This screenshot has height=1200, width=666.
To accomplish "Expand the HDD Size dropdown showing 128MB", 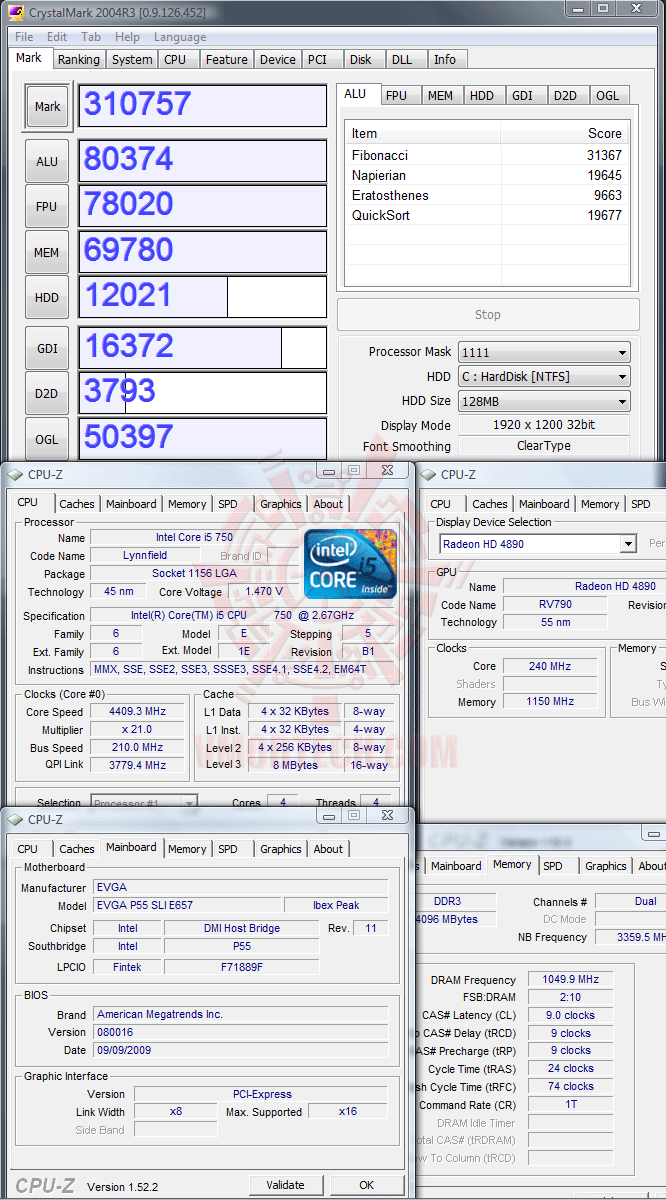I will pos(545,401).
